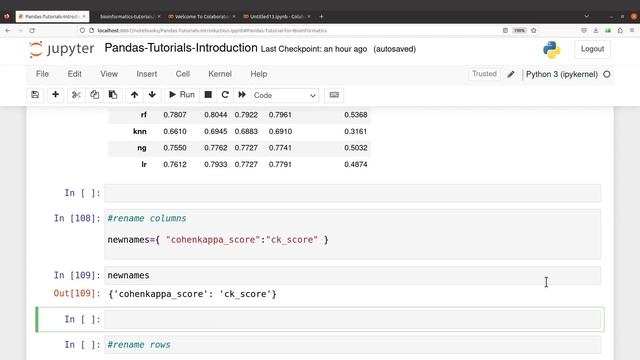
Task: Restart kernel and rerun all cells
Action: pyautogui.click(x=242, y=95)
